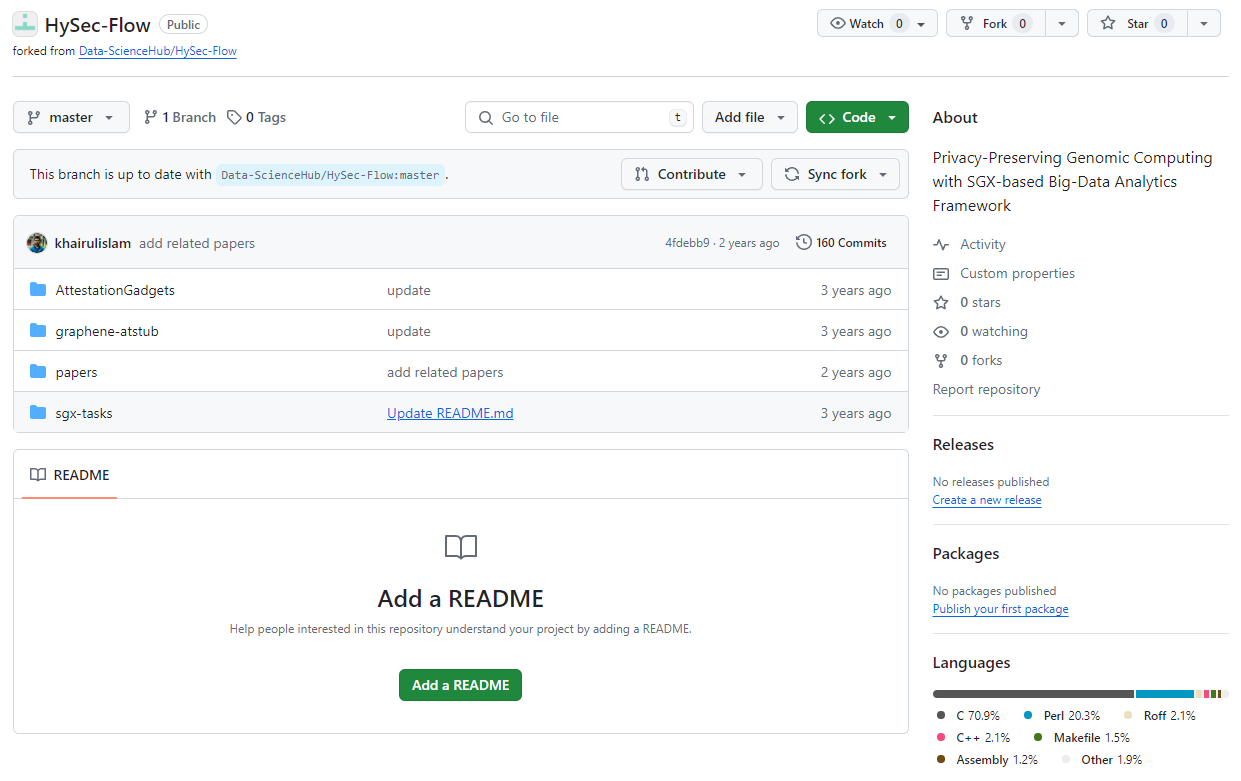Follow the Data-ScienceHub/HySec-Flow link

coord(157,51)
